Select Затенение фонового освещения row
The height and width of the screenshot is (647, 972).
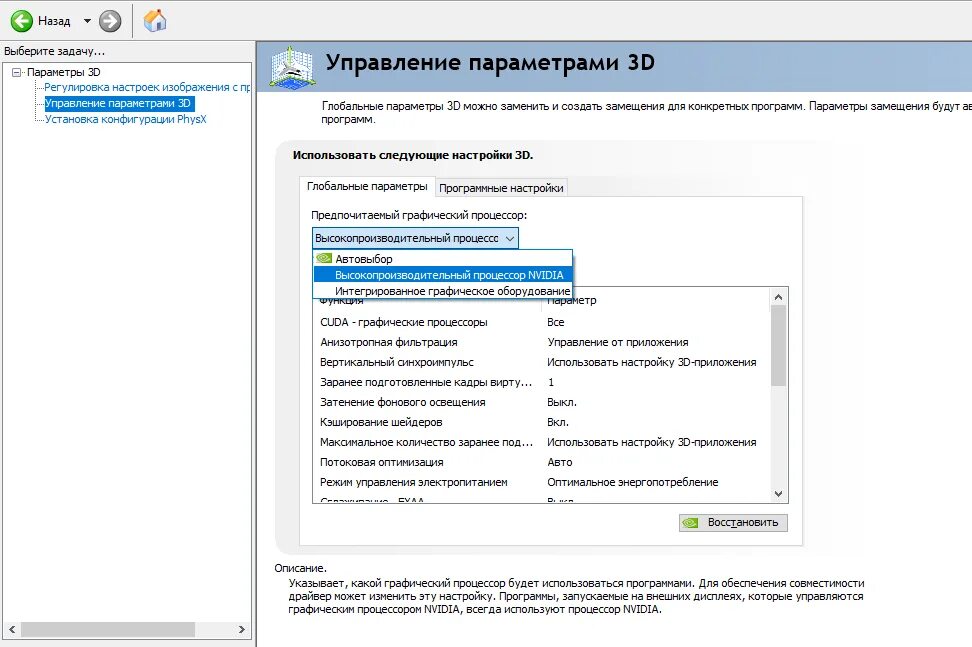(542, 402)
